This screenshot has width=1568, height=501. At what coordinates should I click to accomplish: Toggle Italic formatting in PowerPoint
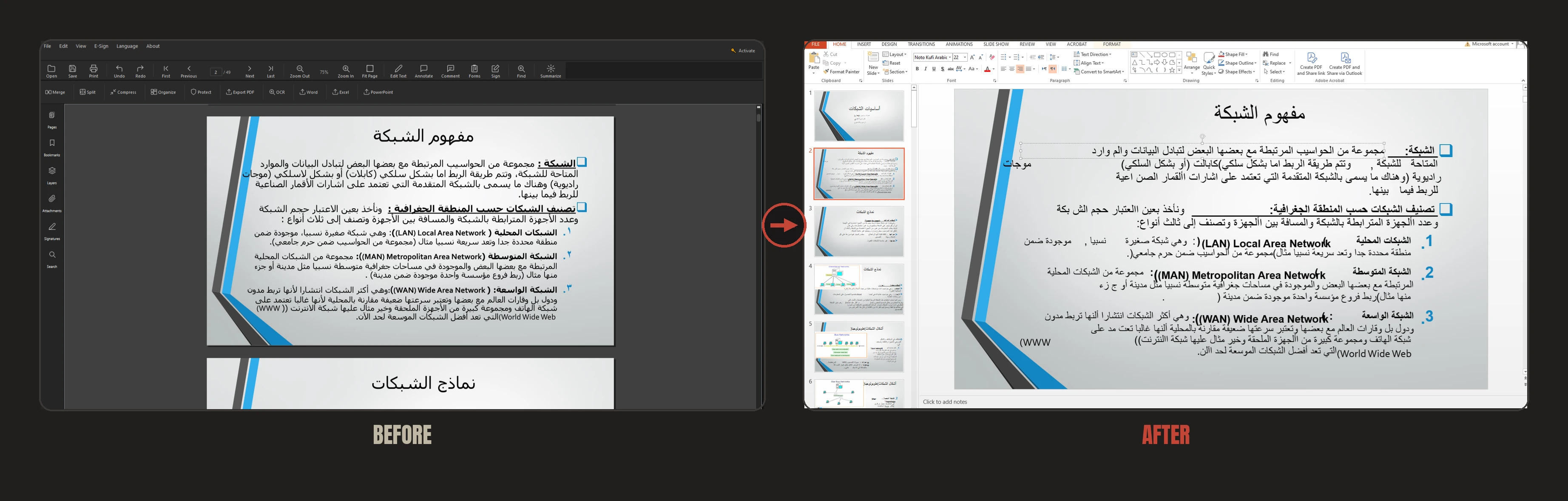926,69
